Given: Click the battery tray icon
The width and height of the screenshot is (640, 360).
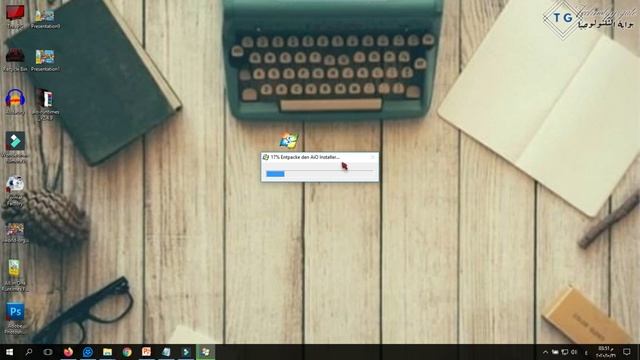Looking at the screenshot, I should [555, 352].
